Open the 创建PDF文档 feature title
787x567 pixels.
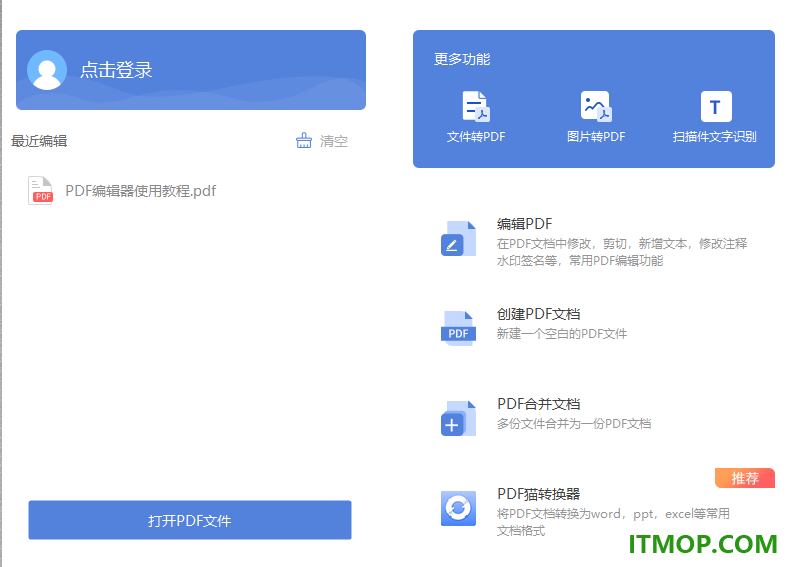[539, 314]
